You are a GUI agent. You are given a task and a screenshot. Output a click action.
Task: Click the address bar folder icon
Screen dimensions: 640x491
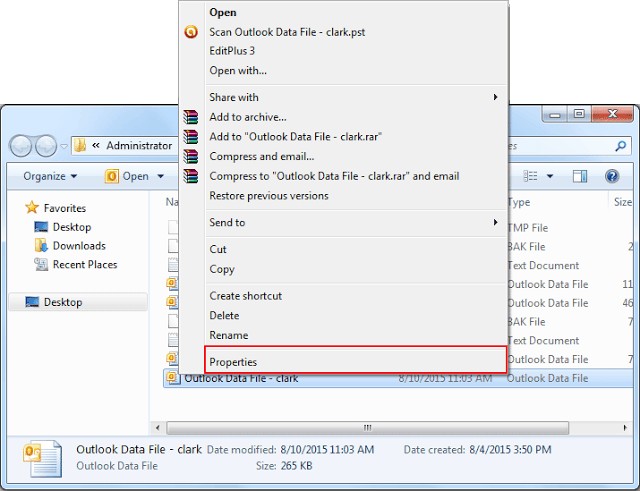coord(80,145)
